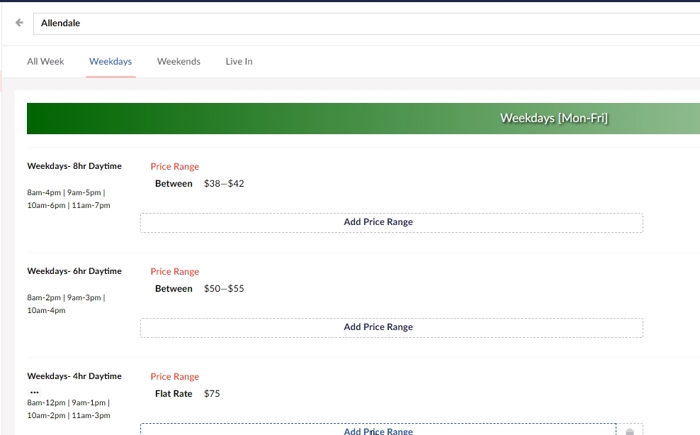Viewport: 700px width, 435px height.
Task: Select the 8am-2pm | 9am-3pm time slots text
Action: (x=66, y=297)
